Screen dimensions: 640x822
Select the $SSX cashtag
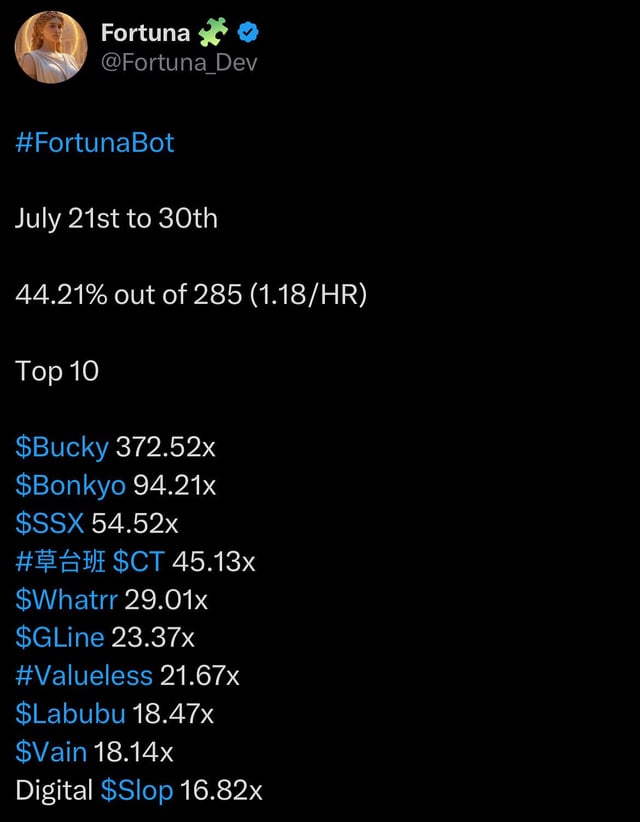[x=50, y=523]
